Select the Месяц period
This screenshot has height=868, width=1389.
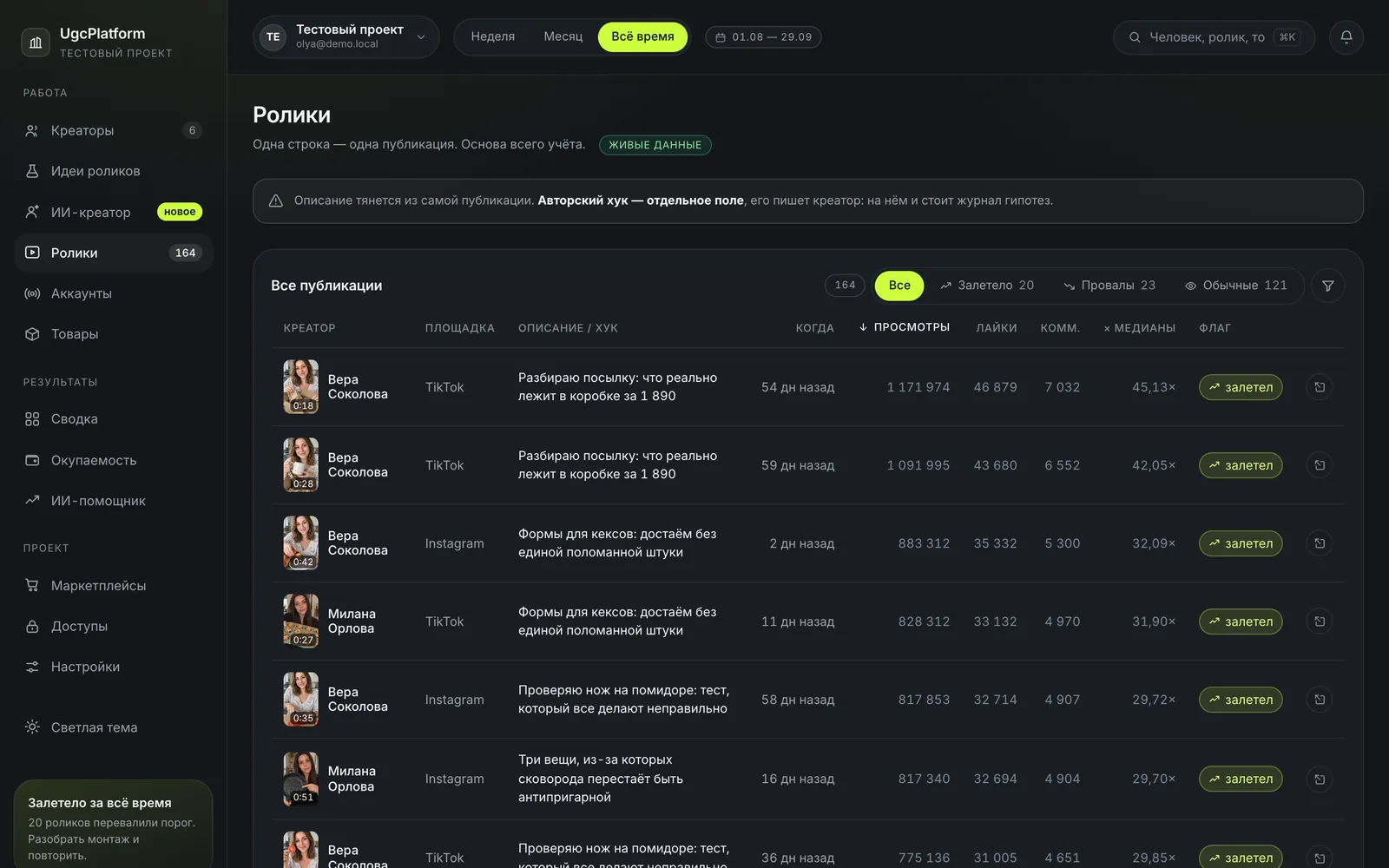[x=563, y=36]
